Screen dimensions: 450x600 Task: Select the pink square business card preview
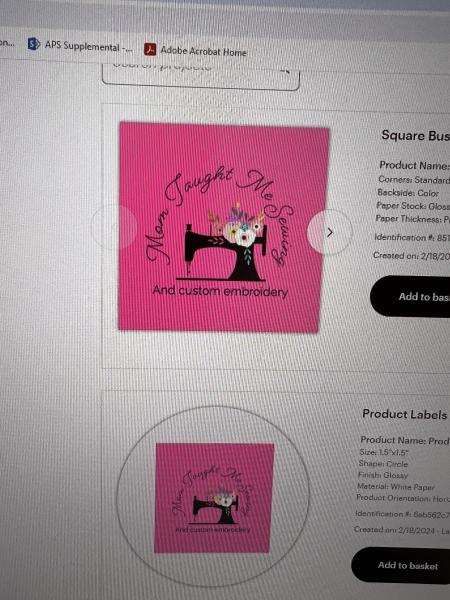(224, 227)
